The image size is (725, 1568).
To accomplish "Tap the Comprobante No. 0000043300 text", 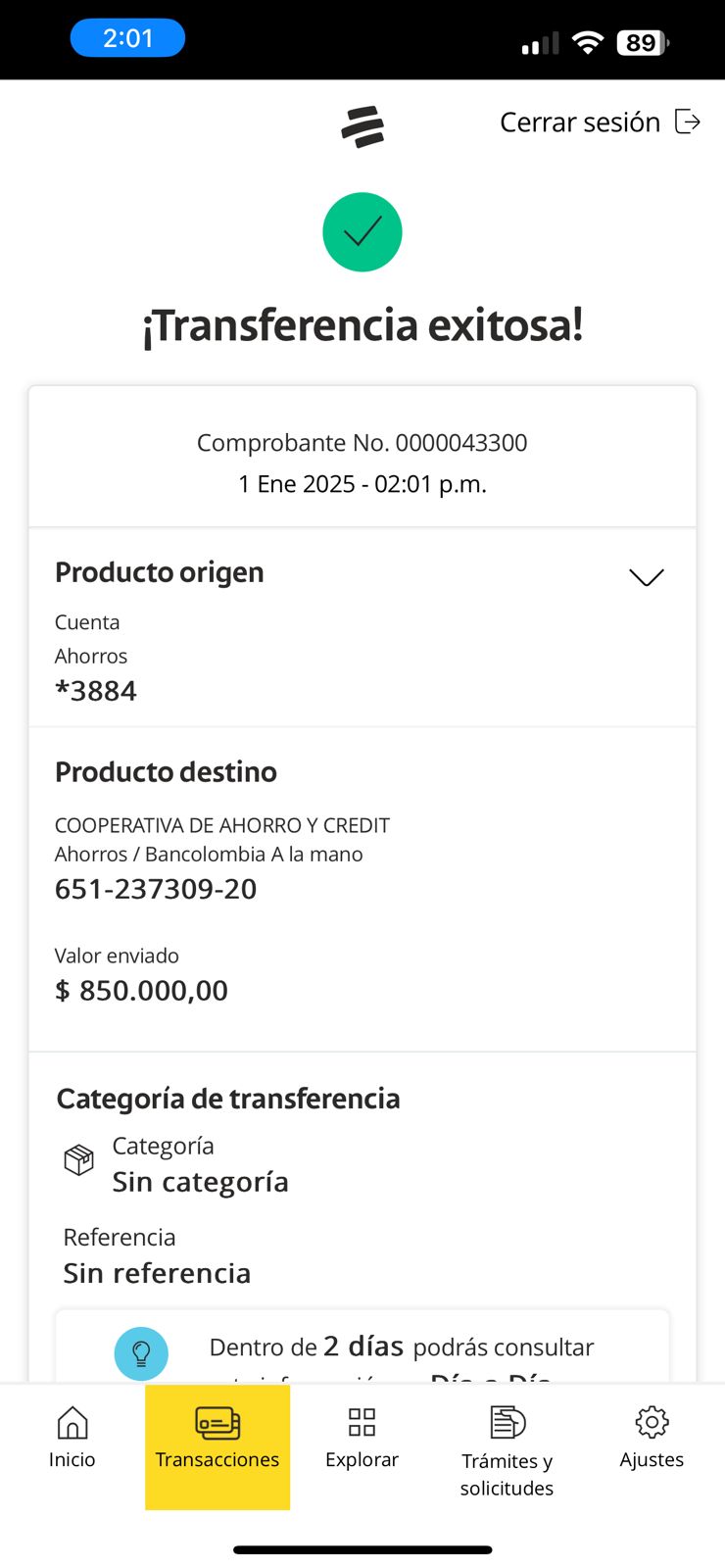I will pos(362,443).
